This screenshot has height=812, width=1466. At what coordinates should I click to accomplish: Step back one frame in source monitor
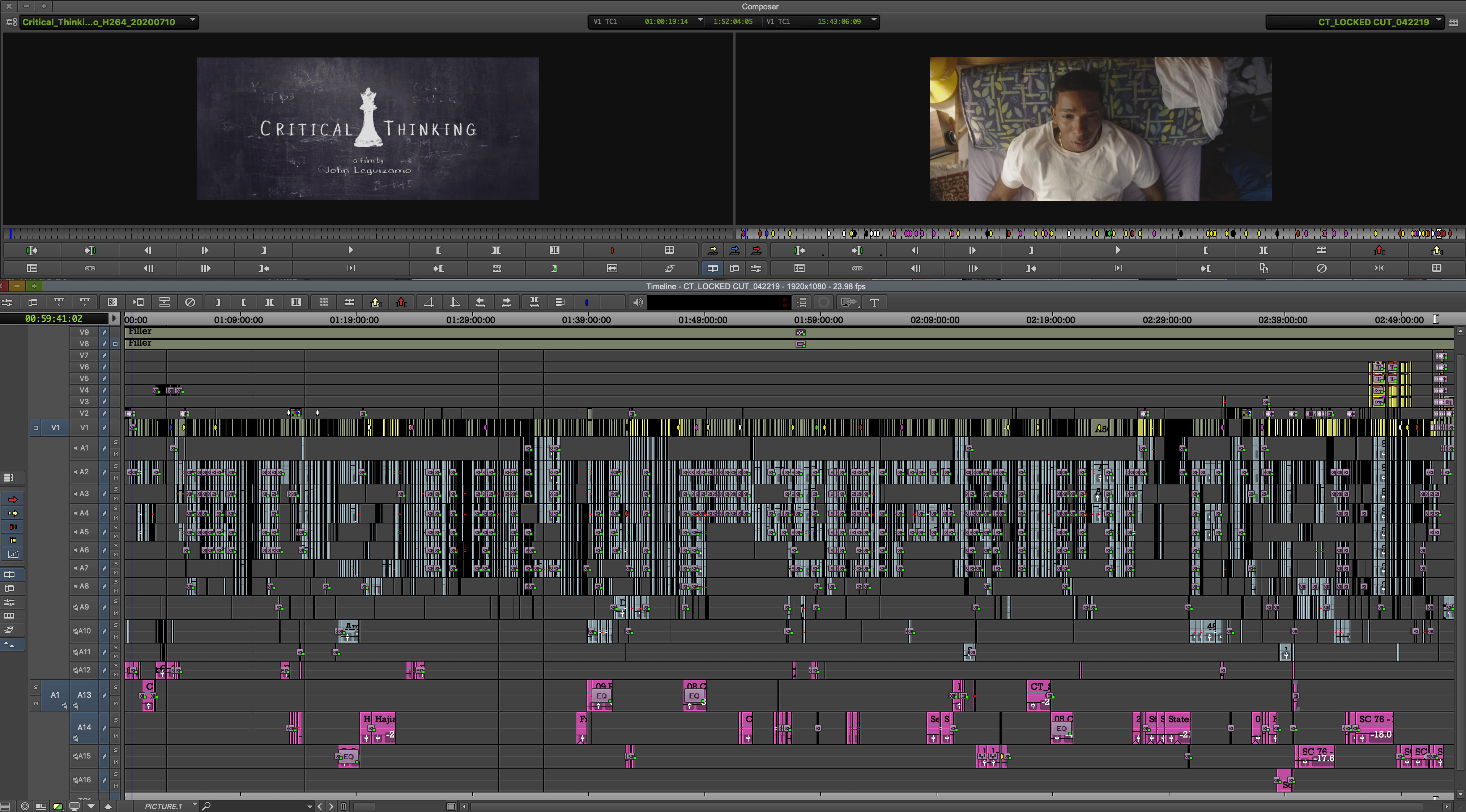click(x=148, y=251)
